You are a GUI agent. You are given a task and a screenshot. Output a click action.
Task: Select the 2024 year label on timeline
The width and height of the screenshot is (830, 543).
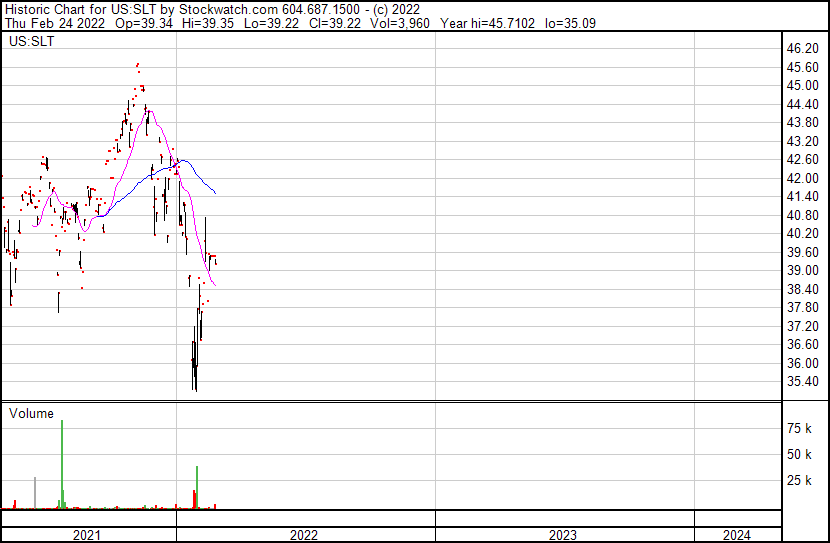[736, 535]
